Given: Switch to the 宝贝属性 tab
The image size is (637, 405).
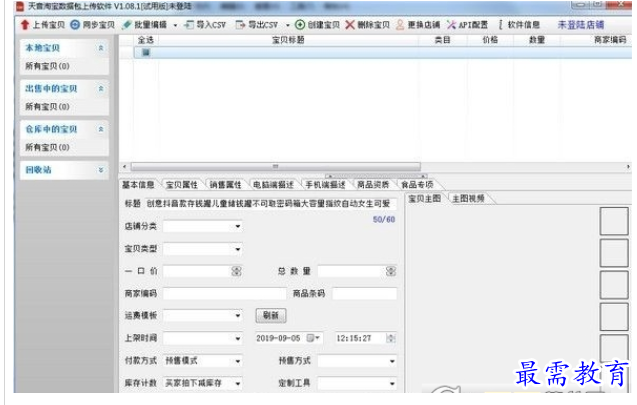Looking at the screenshot, I should click(182, 185).
